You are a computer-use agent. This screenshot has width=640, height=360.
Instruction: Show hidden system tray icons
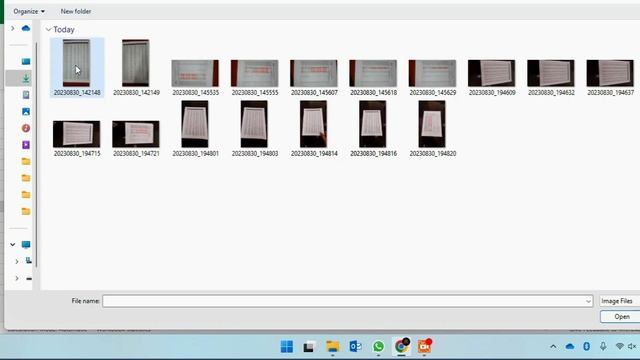tap(553, 347)
